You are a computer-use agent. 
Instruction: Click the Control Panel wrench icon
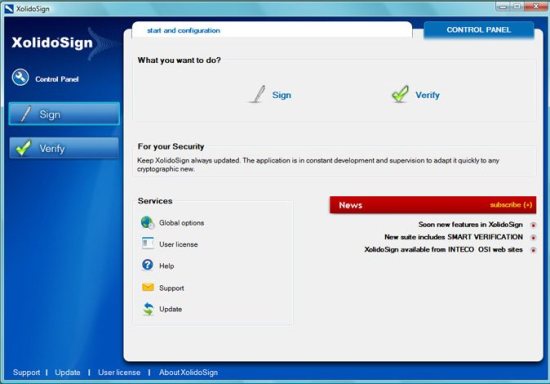pos(20,77)
